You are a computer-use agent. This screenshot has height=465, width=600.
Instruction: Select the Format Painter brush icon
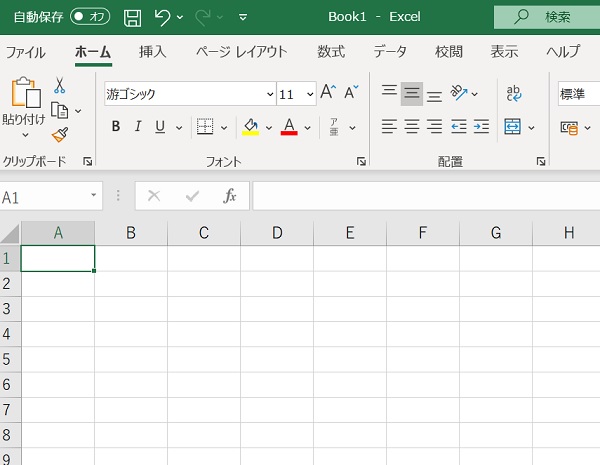[60, 134]
